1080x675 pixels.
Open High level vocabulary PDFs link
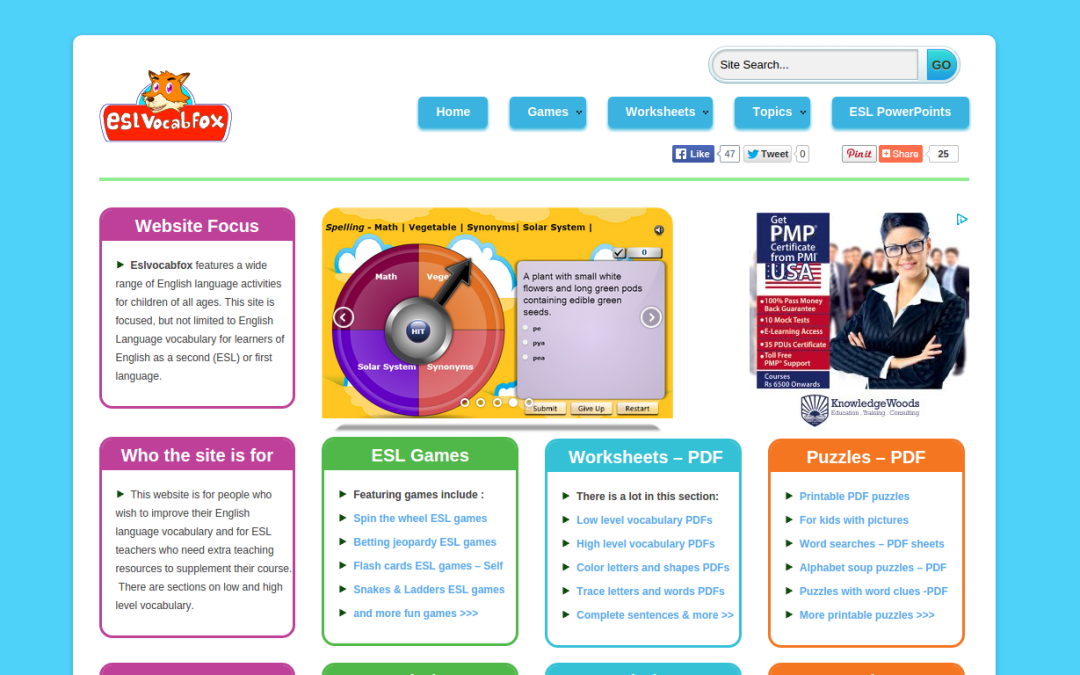pyautogui.click(x=645, y=544)
